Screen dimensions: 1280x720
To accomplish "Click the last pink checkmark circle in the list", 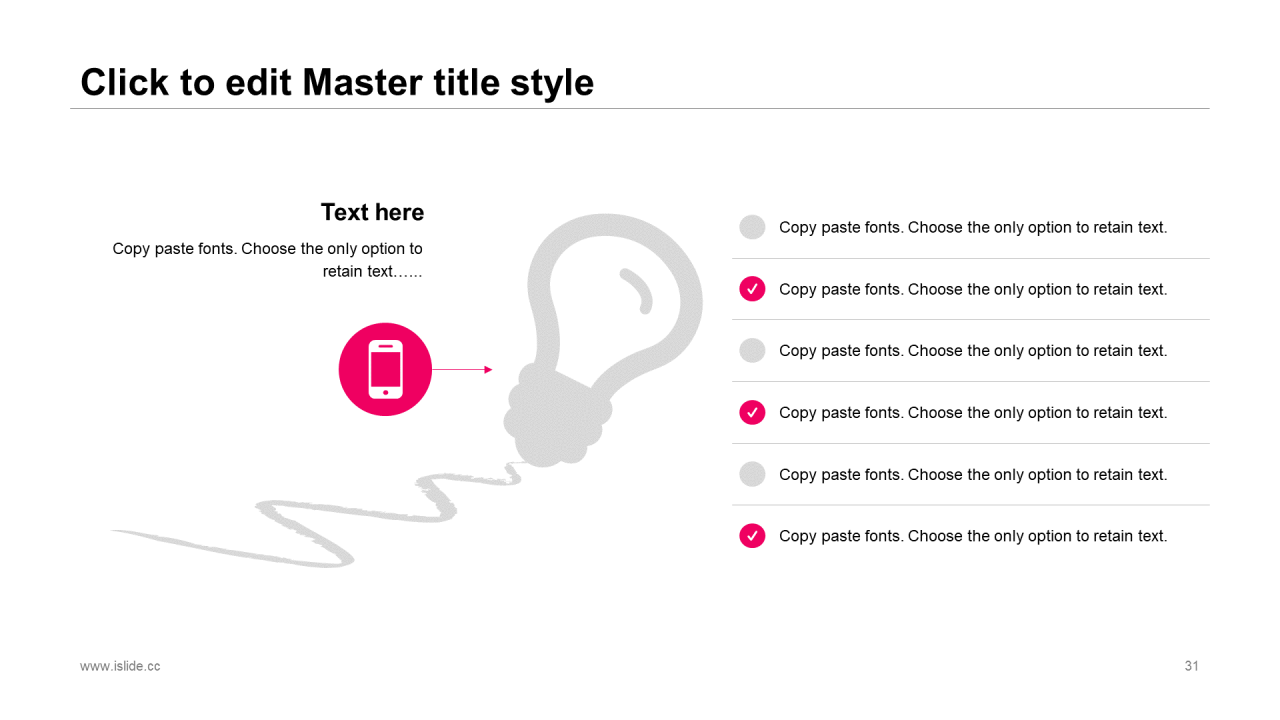I will point(752,536).
